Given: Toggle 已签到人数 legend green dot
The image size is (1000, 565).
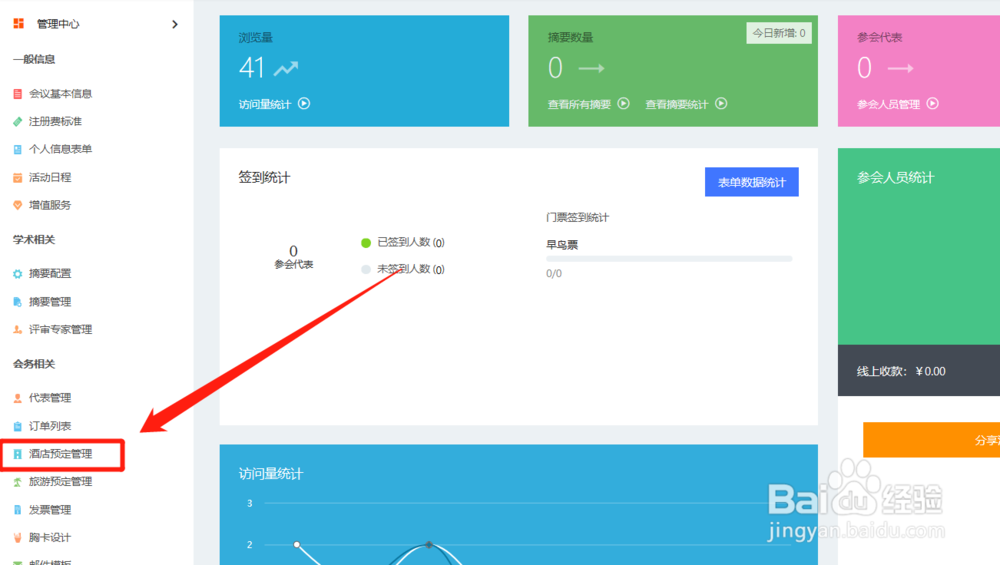Looking at the screenshot, I should coord(366,243).
